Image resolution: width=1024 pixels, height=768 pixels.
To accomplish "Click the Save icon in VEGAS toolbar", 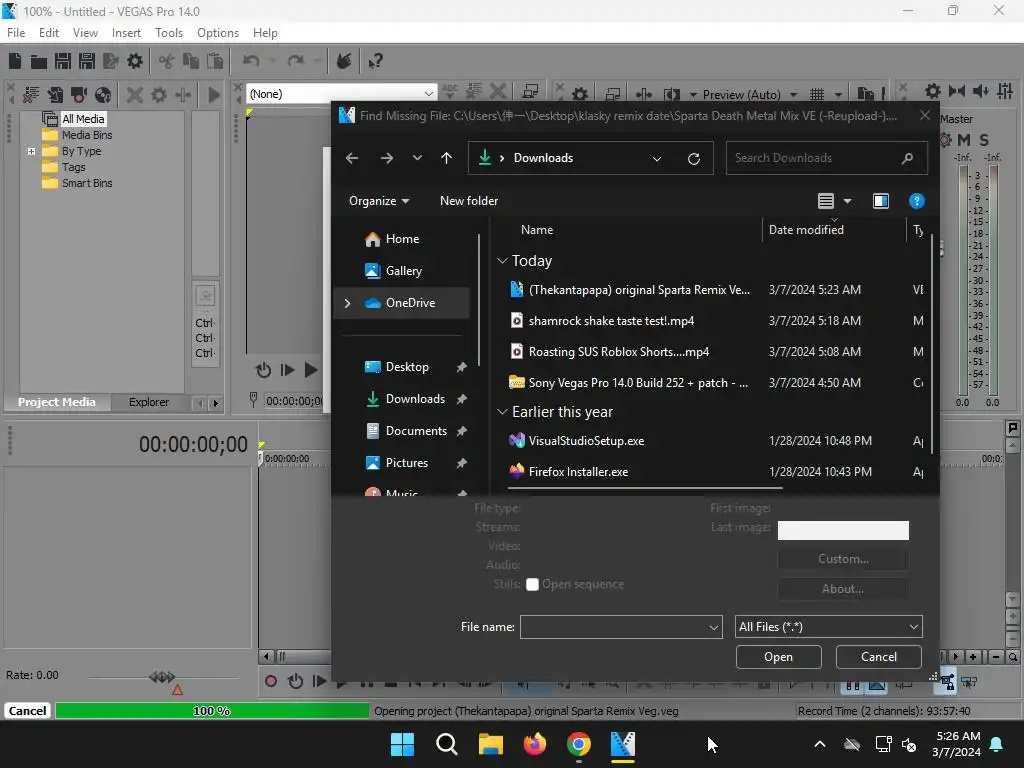I will pos(63,61).
